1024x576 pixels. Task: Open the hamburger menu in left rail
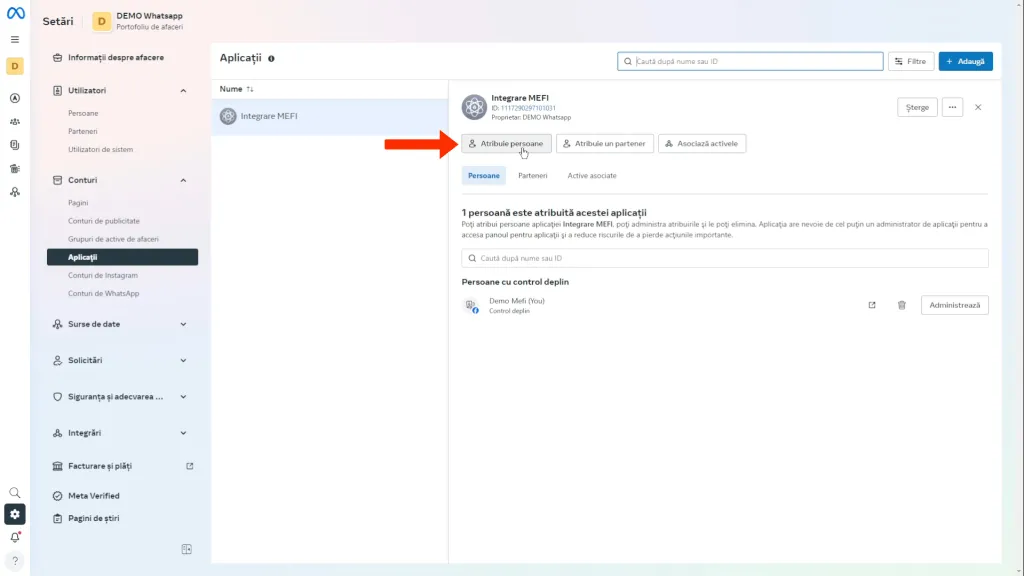pos(14,39)
